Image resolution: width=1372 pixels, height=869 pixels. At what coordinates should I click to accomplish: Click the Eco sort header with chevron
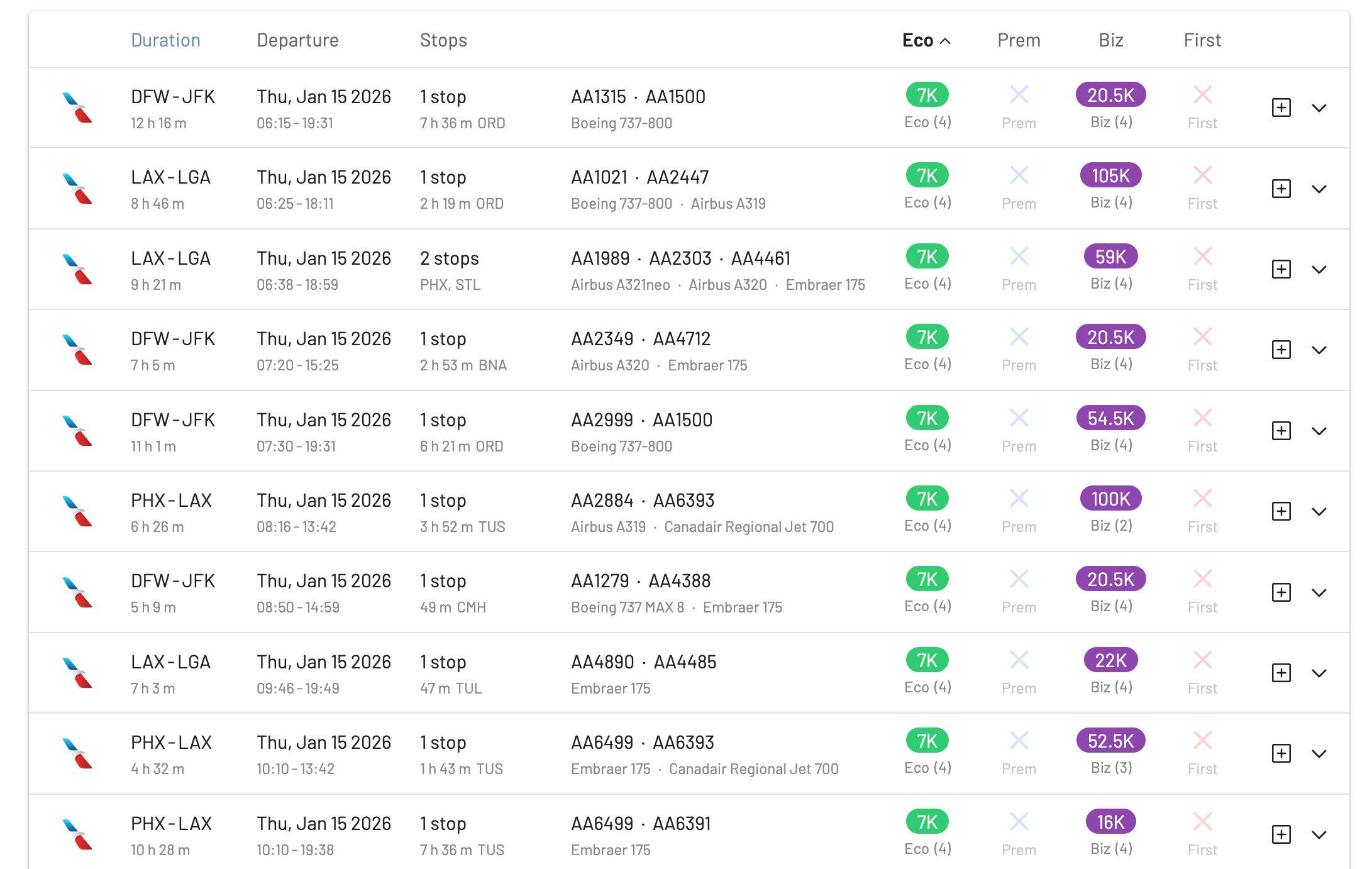924,40
